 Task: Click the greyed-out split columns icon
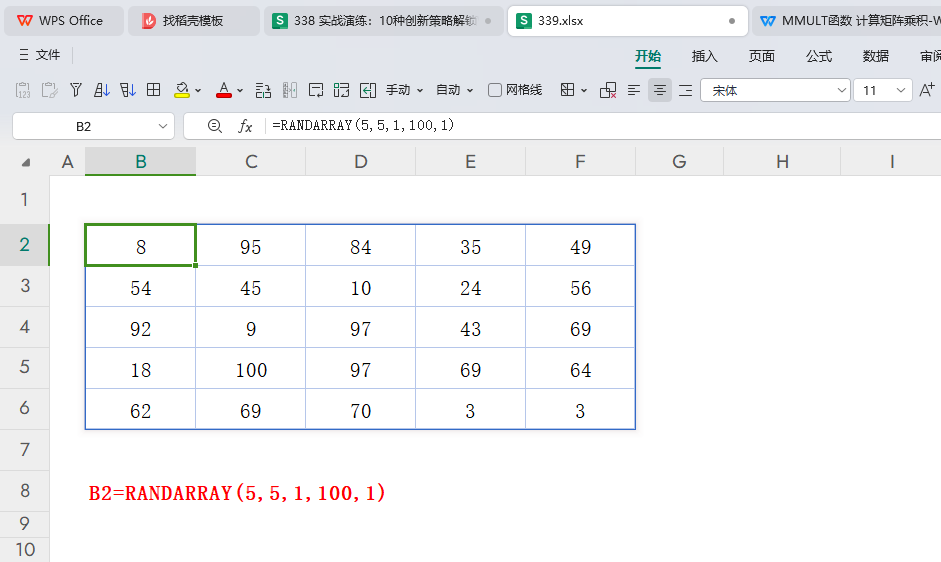(290, 90)
